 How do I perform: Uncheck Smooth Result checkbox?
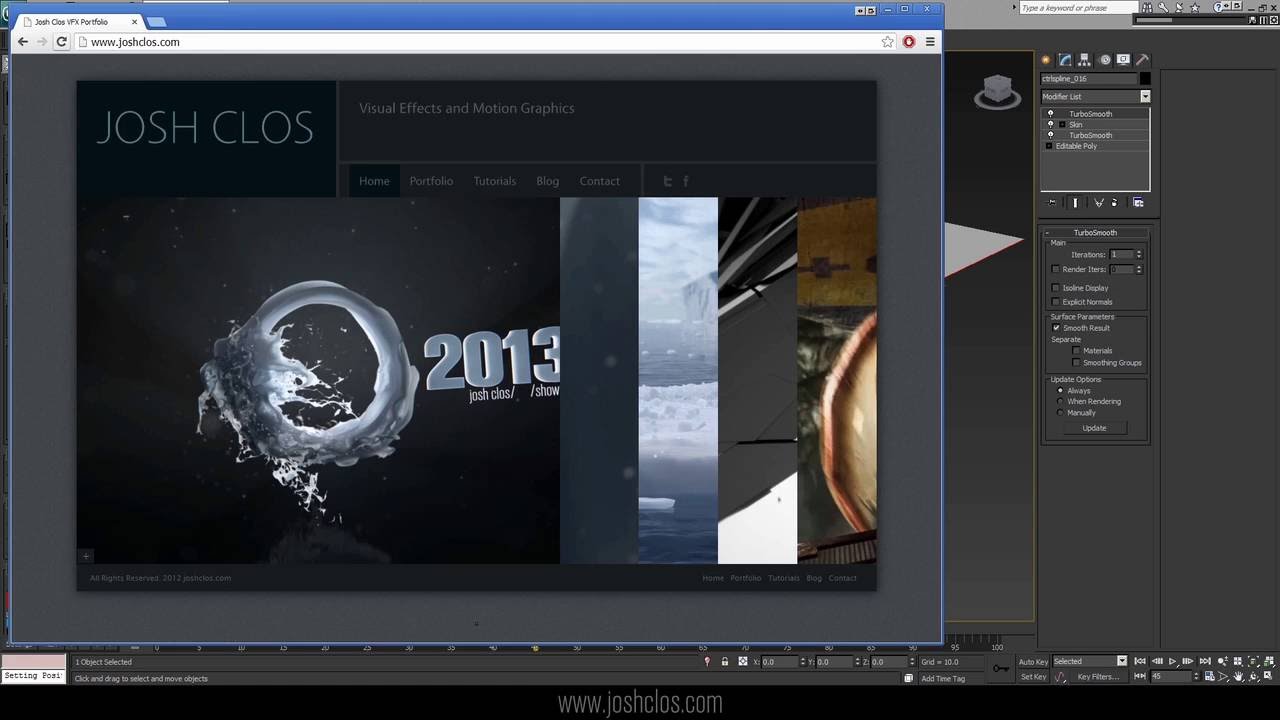tap(1056, 328)
